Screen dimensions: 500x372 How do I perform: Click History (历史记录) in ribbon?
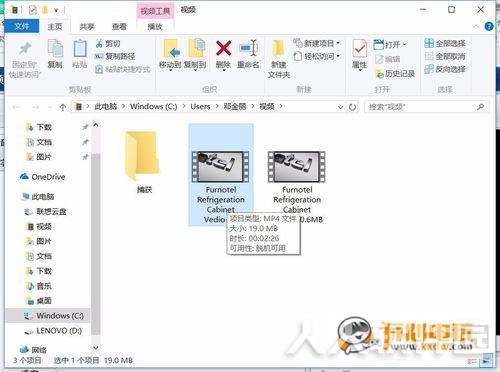tap(395, 74)
